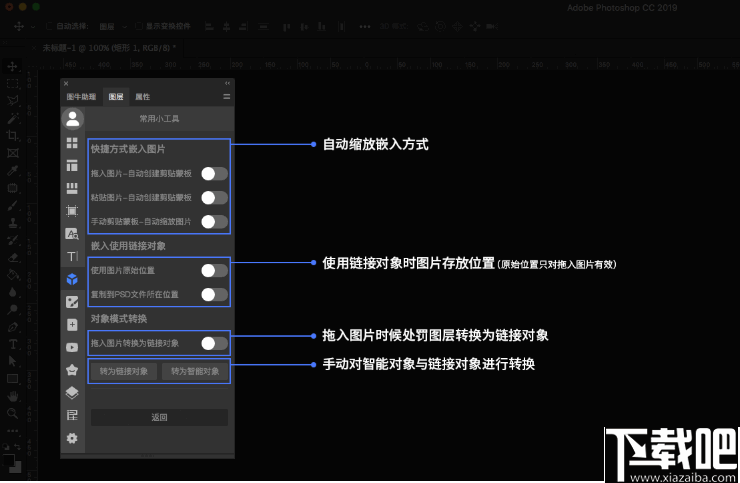Open the align list icon above the gear

tap(72, 415)
